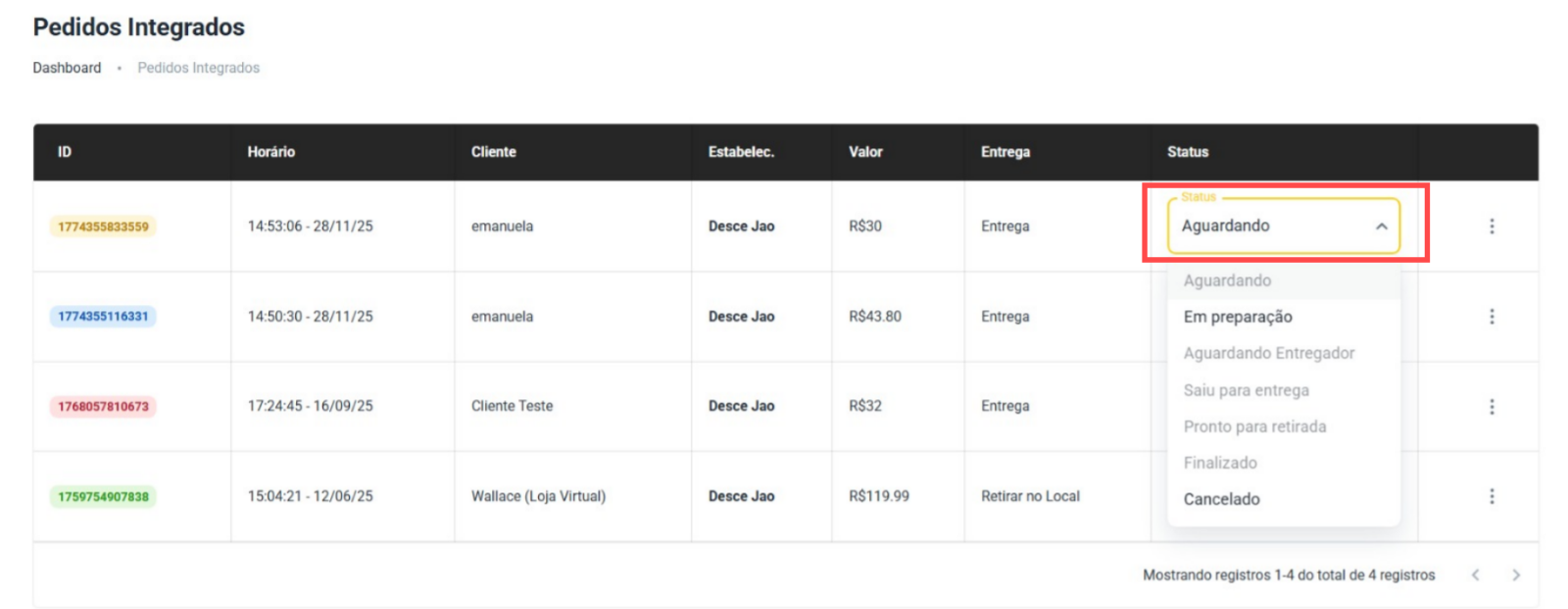1568x609 pixels.
Task: Open options menu for order 1774355833559
Action: tap(1492, 227)
